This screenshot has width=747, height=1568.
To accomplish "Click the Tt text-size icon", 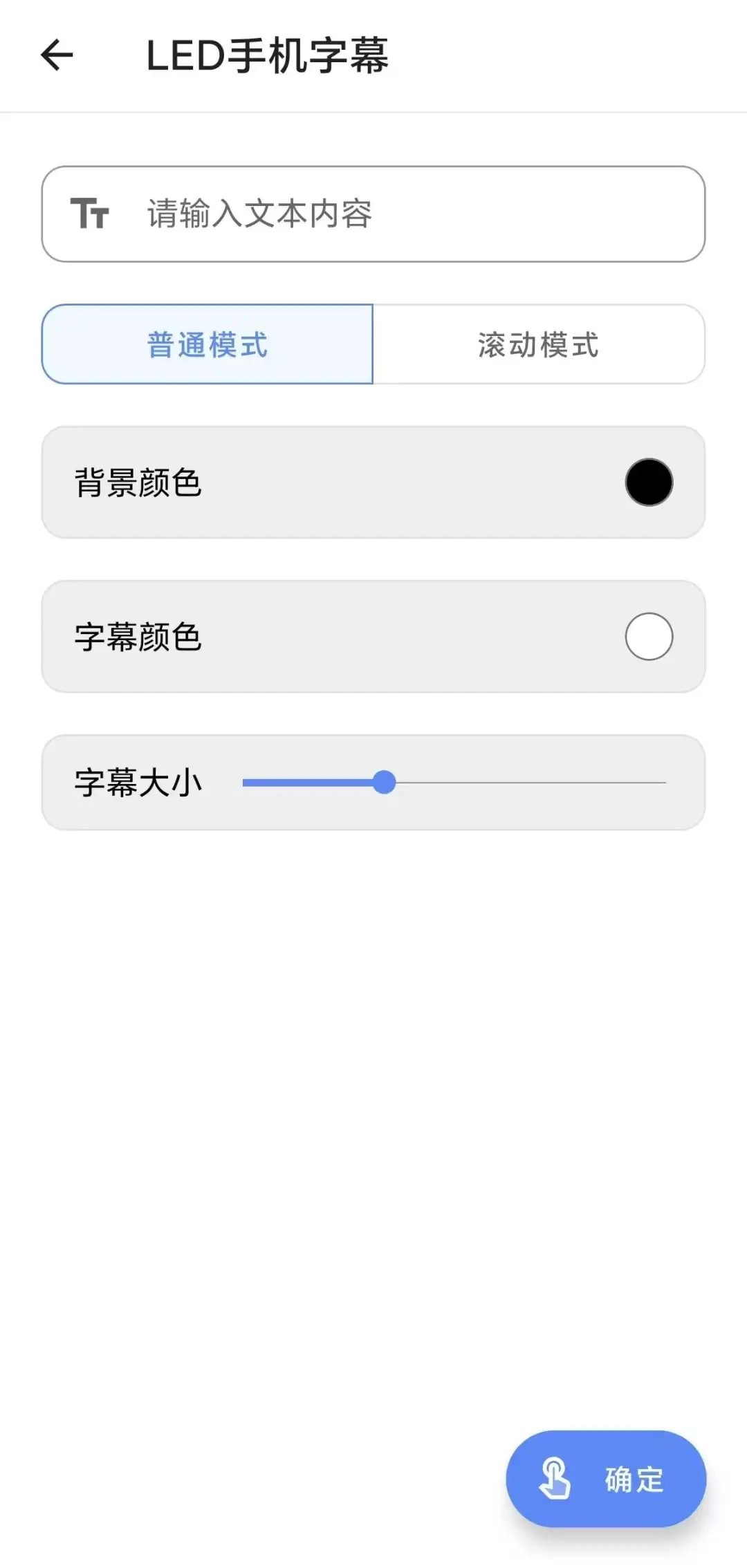I will click(x=90, y=213).
